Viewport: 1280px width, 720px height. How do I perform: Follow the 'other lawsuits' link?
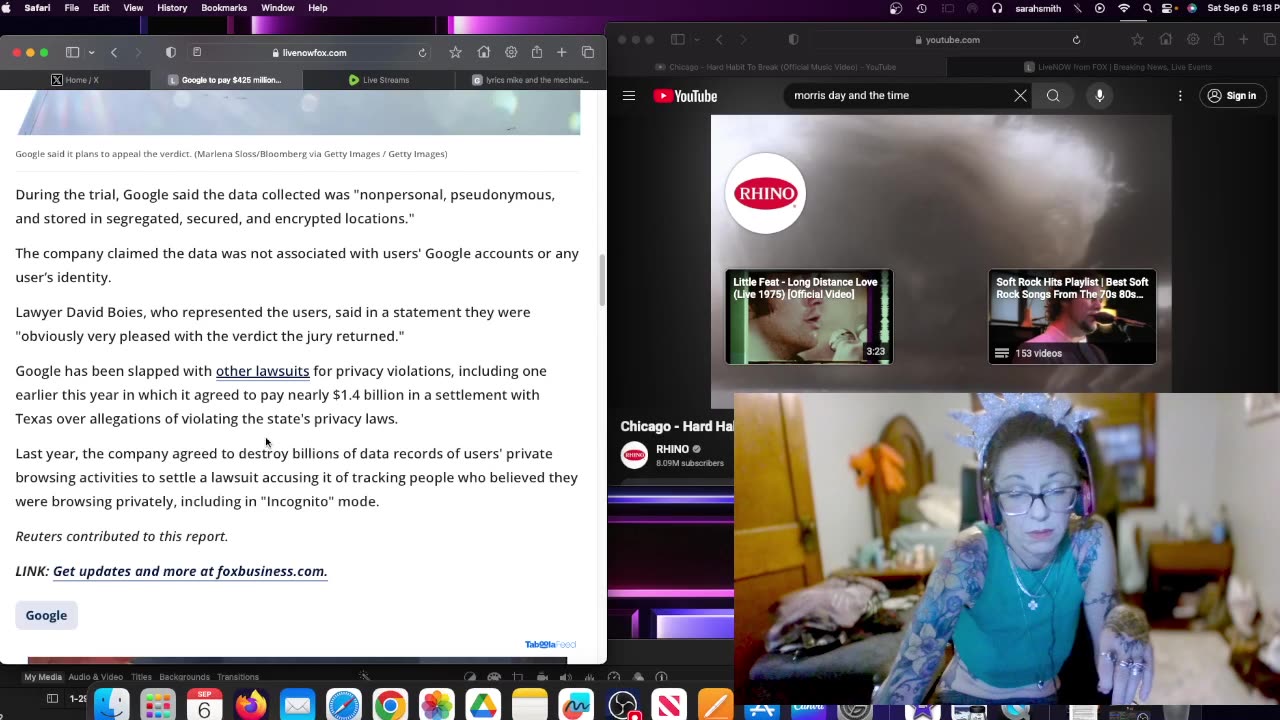262,371
